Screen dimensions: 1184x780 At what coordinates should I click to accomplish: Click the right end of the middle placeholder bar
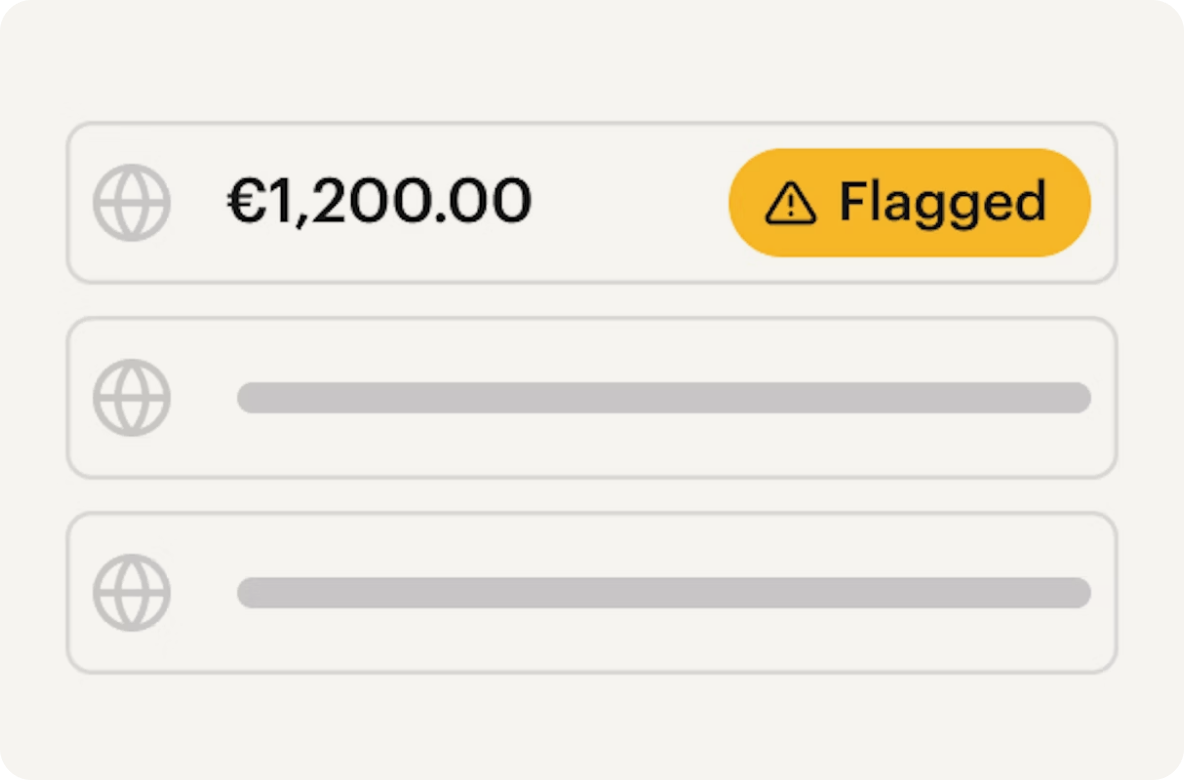coord(1076,398)
